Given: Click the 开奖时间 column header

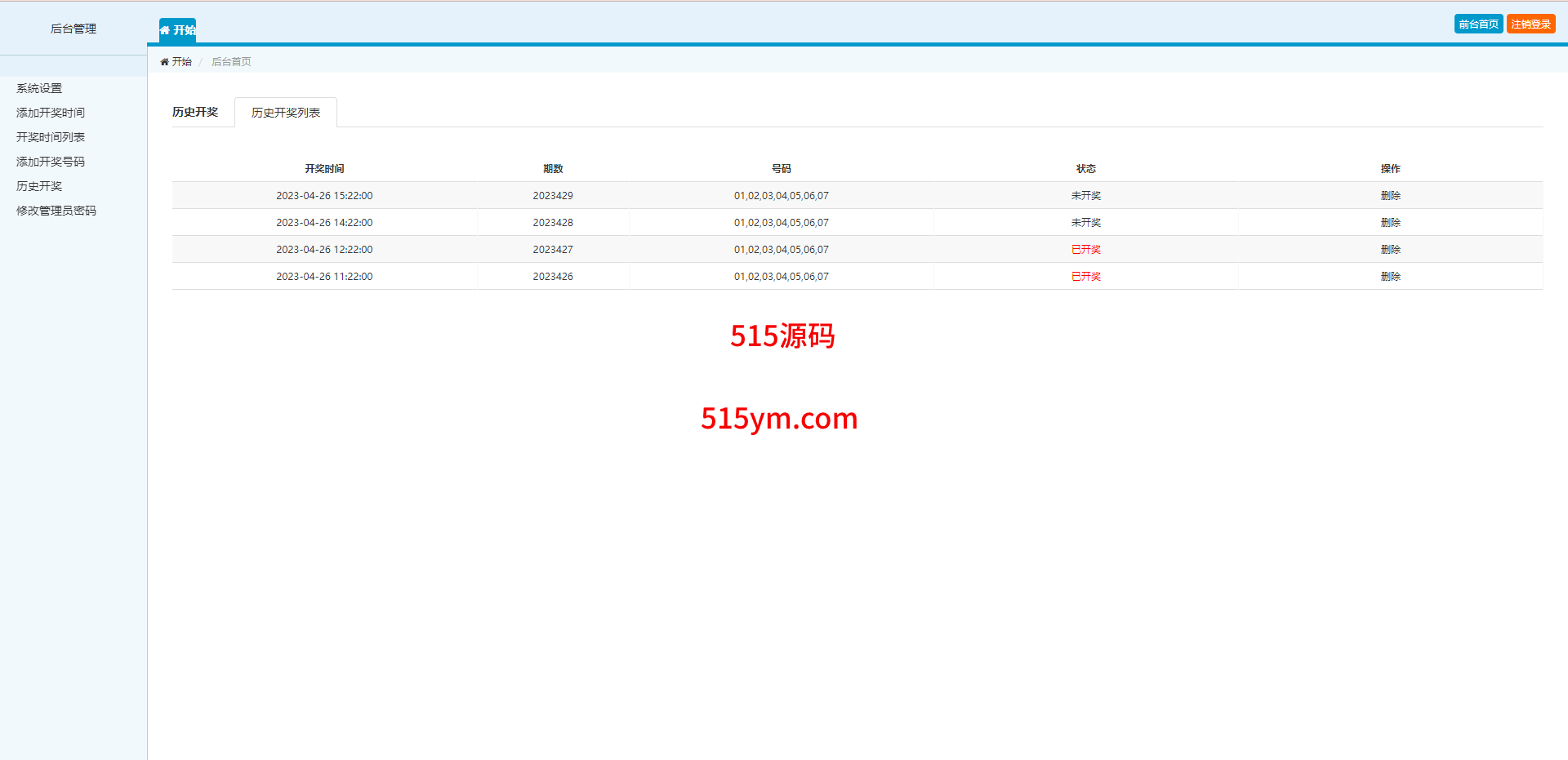Looking at the screenshot, I should click(x=324, y=169).
